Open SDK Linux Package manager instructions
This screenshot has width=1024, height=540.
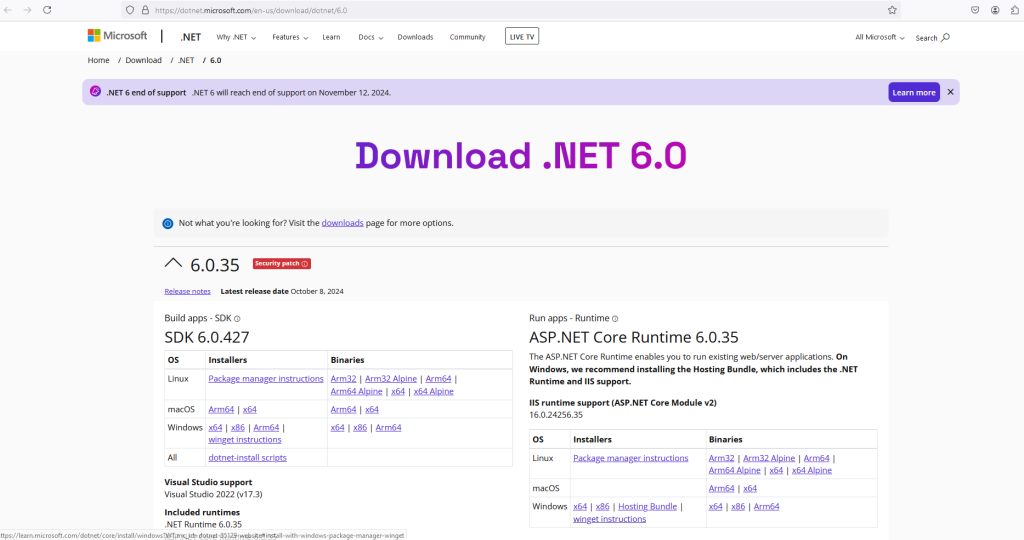pos(266,379)
